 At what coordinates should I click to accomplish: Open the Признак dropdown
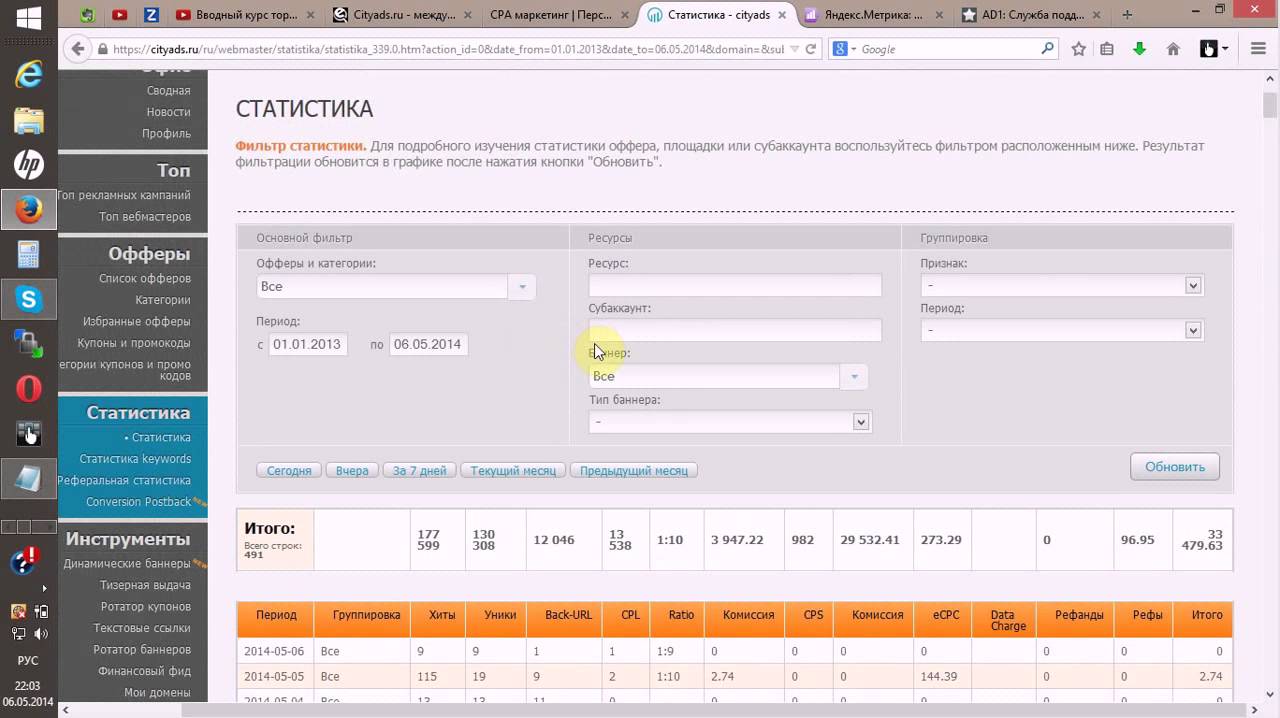pyautogui.click(x=1062, y=286)
